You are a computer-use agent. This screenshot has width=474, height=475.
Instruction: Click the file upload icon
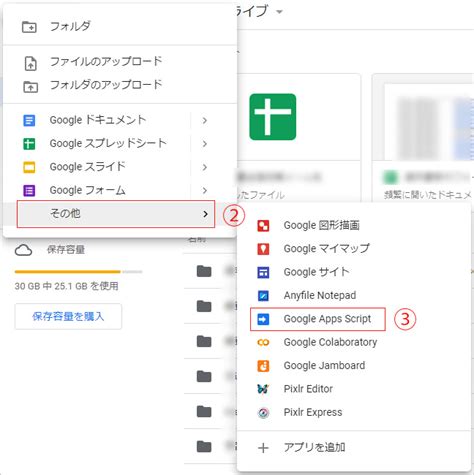pyautogui.click(x=31, y=63)
